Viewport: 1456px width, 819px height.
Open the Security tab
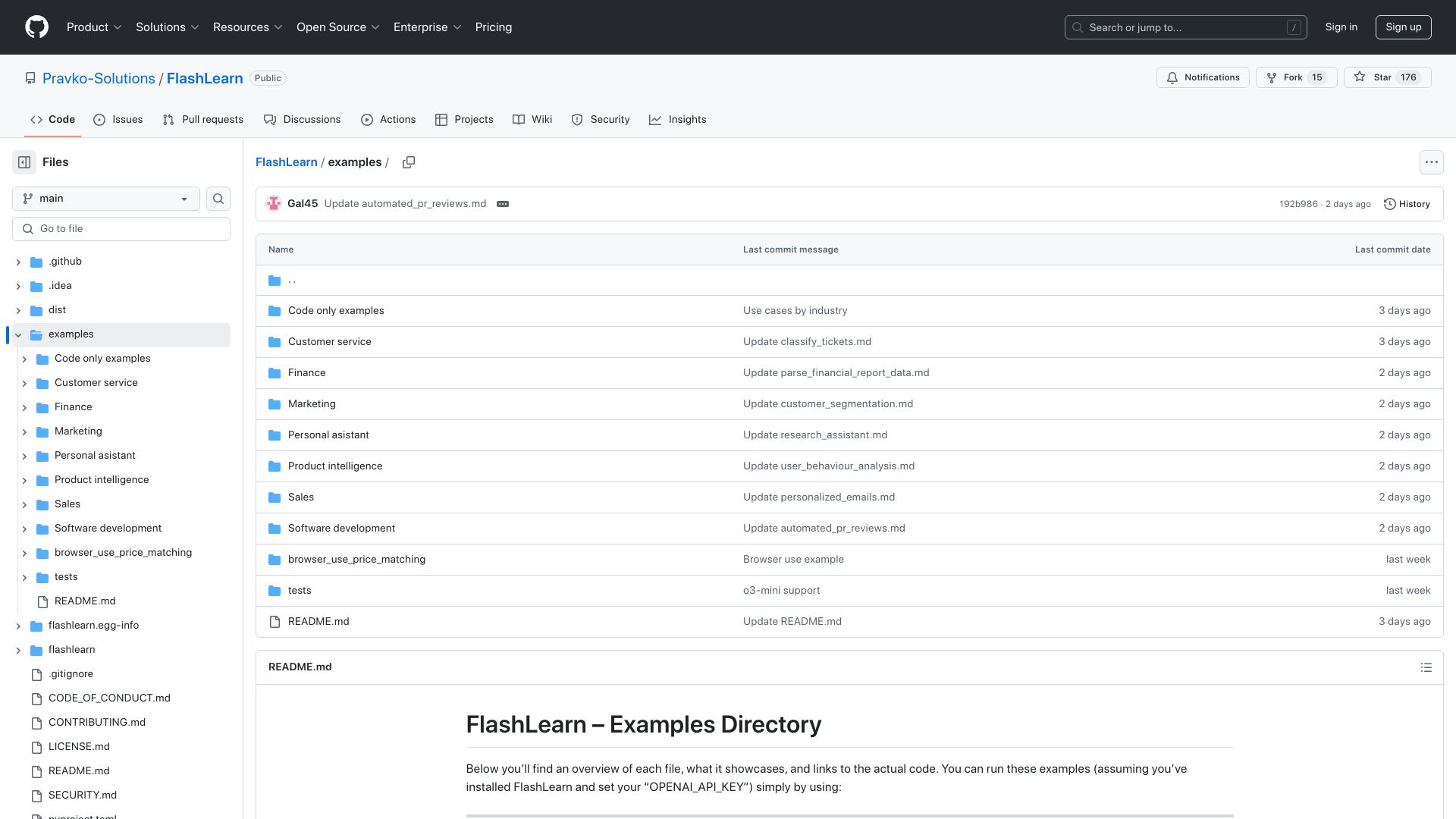coord(601,120)
